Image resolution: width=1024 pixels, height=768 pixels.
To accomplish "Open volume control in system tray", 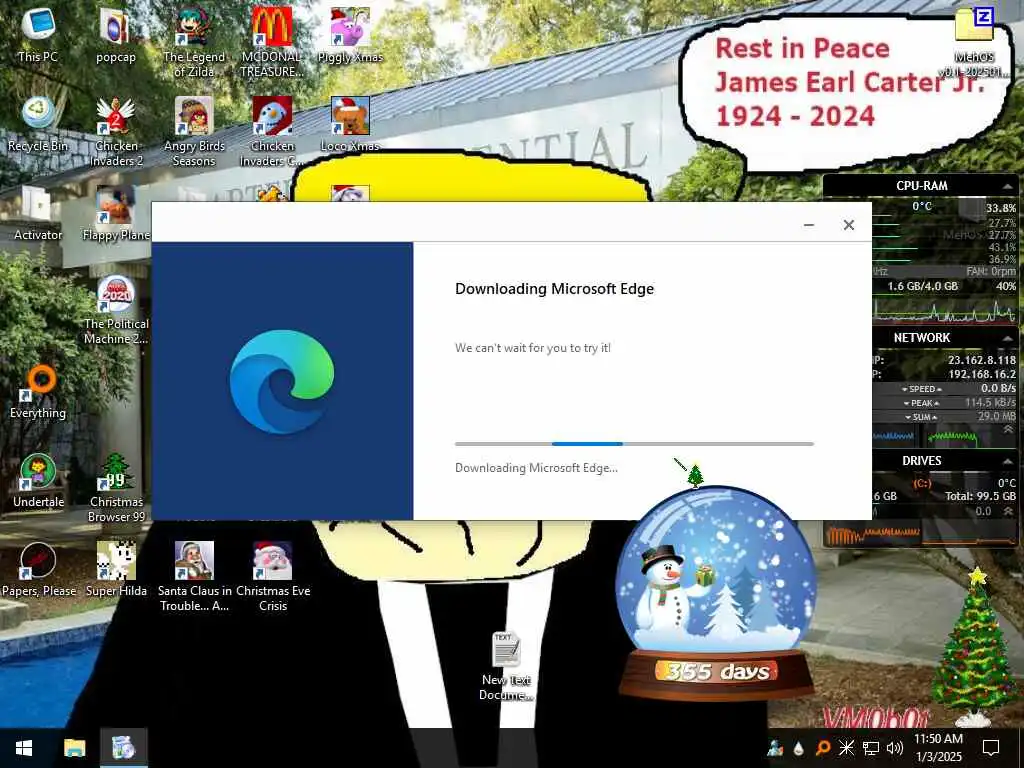I will click(895, 748).
